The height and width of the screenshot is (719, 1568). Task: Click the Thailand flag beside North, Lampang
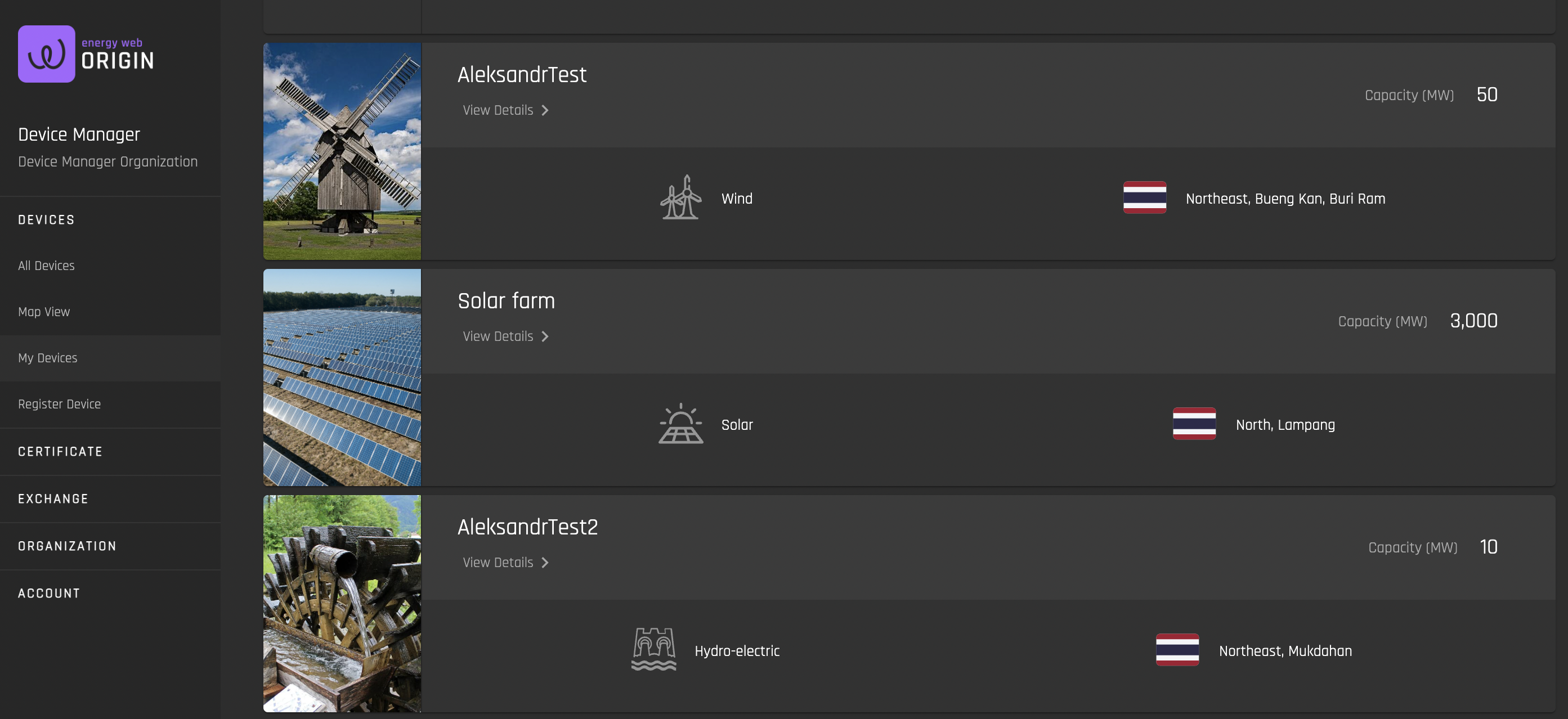[x=1194, y=424]
